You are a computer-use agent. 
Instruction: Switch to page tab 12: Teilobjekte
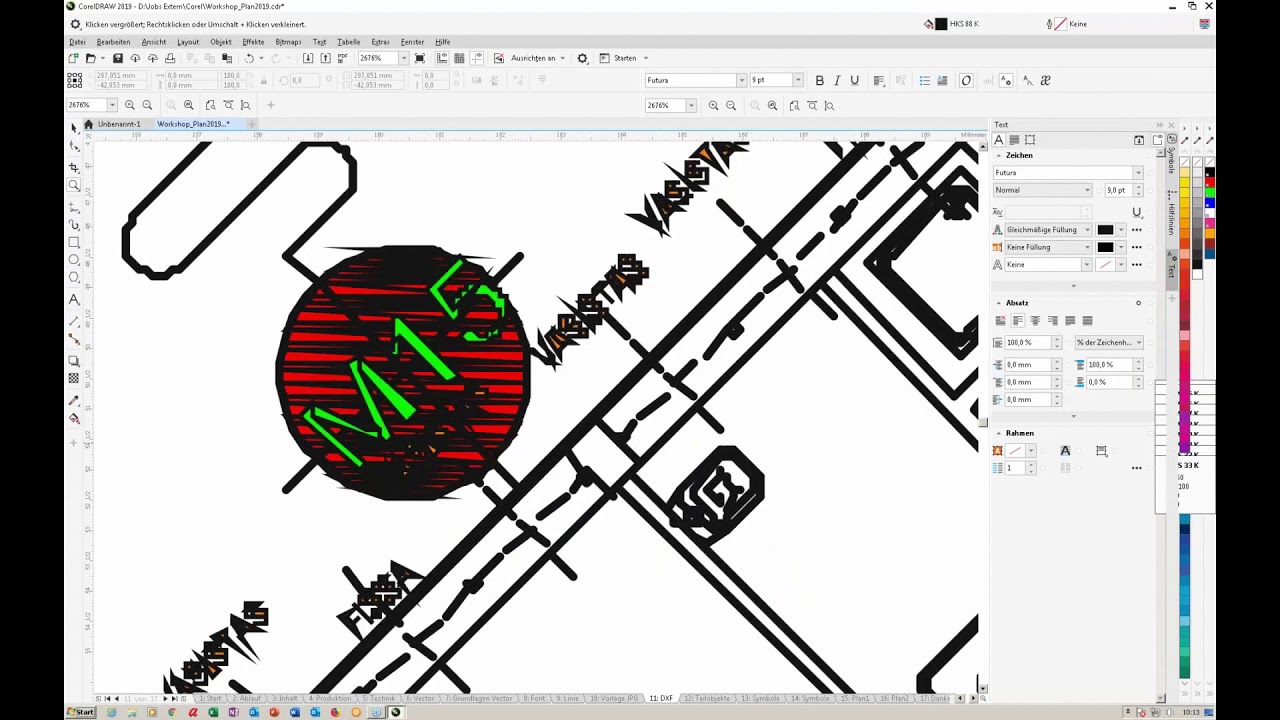(707, 698)
